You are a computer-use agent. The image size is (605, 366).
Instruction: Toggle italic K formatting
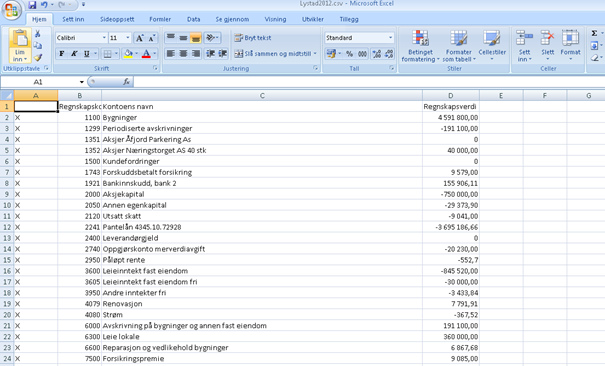click(74, 54)
